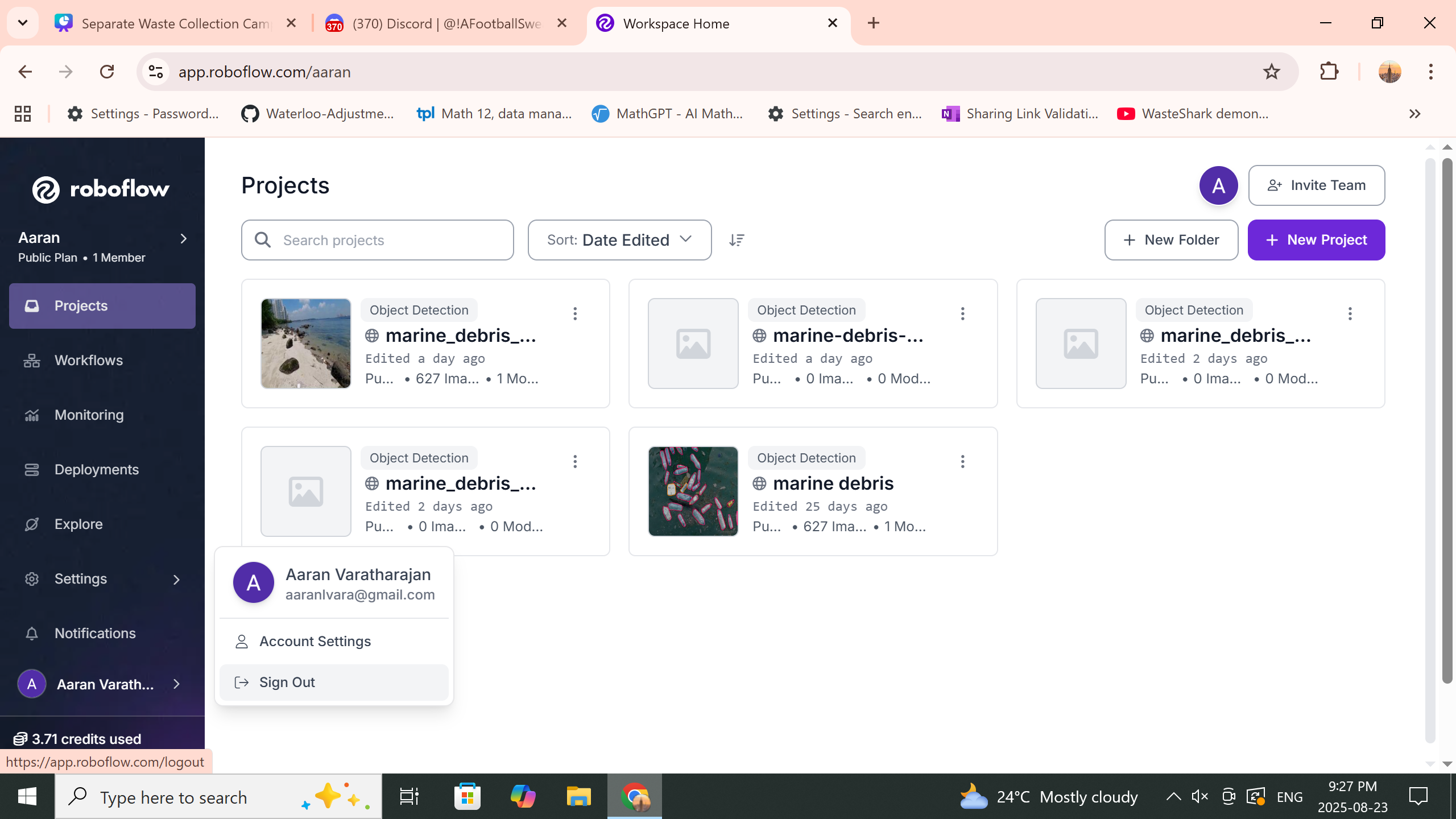Choose Account Settings from popup menu
1456x819 pixels.
(315, 641)
